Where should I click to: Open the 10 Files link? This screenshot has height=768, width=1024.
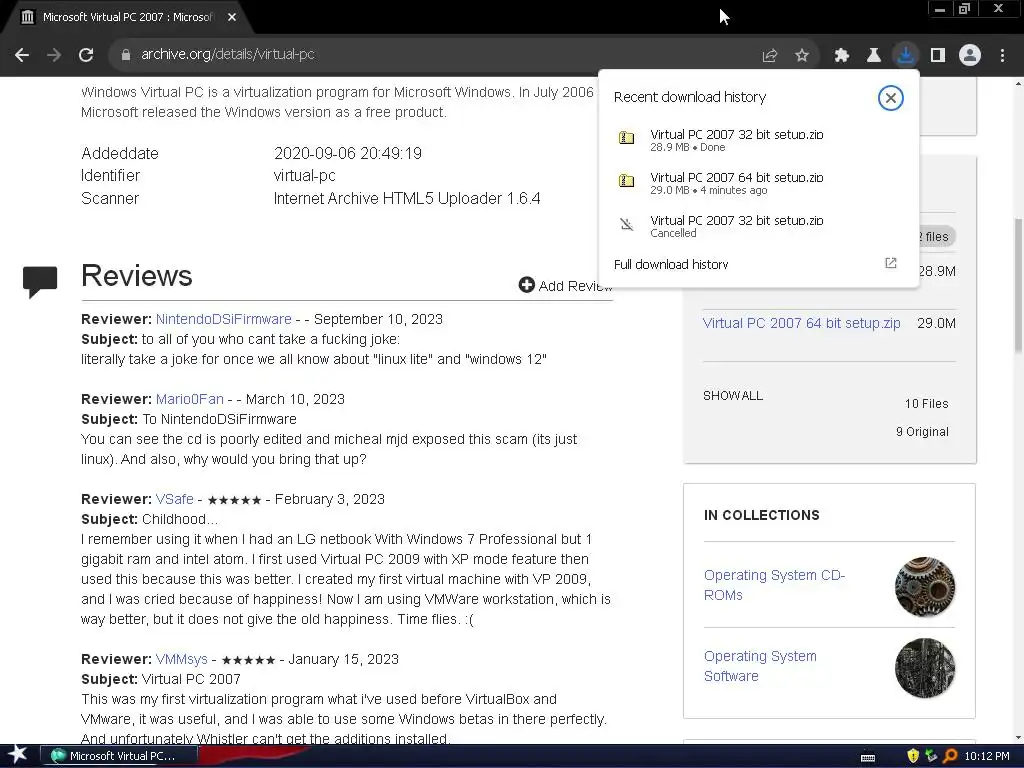tap(926, 404)
